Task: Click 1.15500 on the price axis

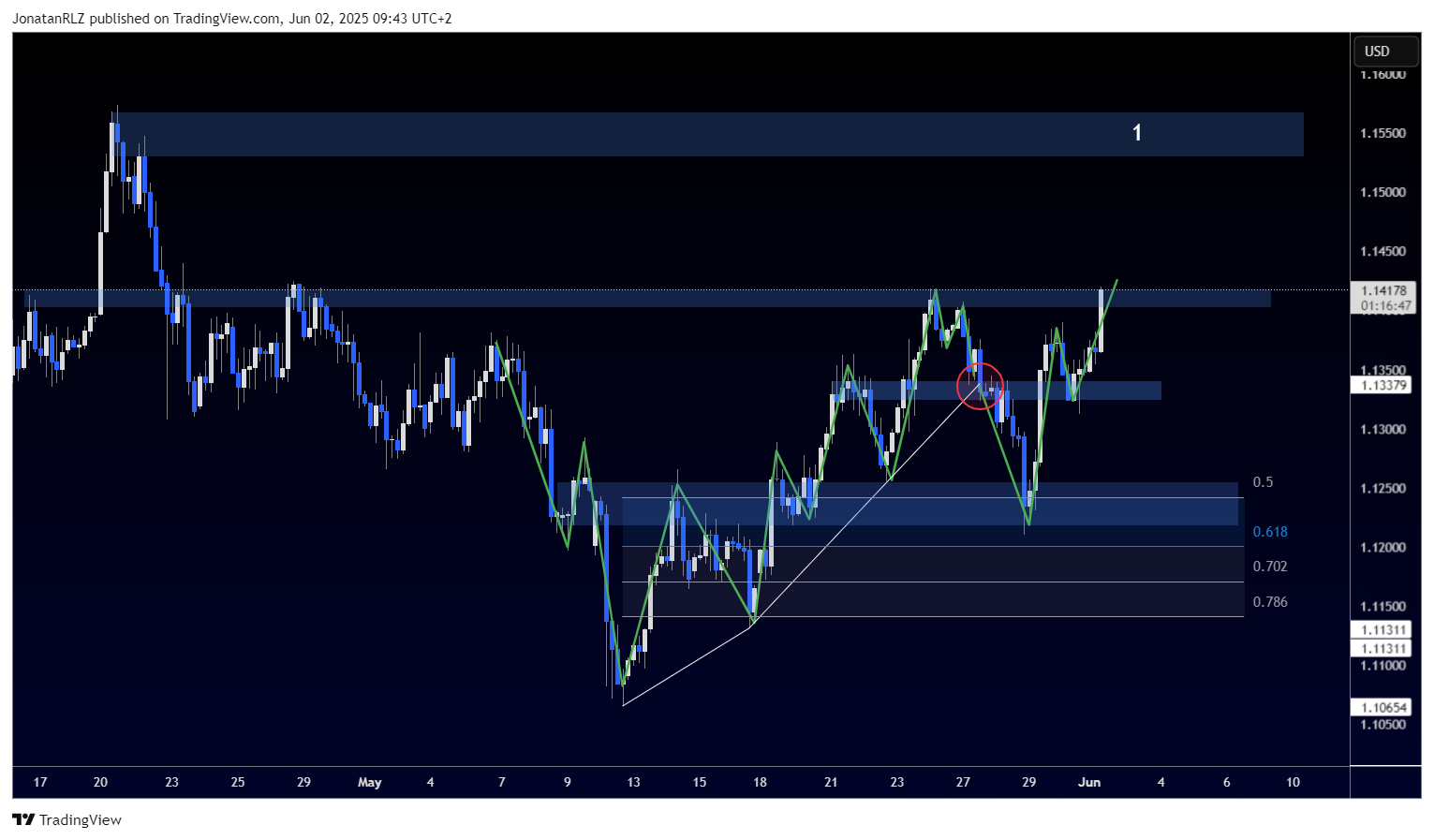Action: (x=1383, y=133)
